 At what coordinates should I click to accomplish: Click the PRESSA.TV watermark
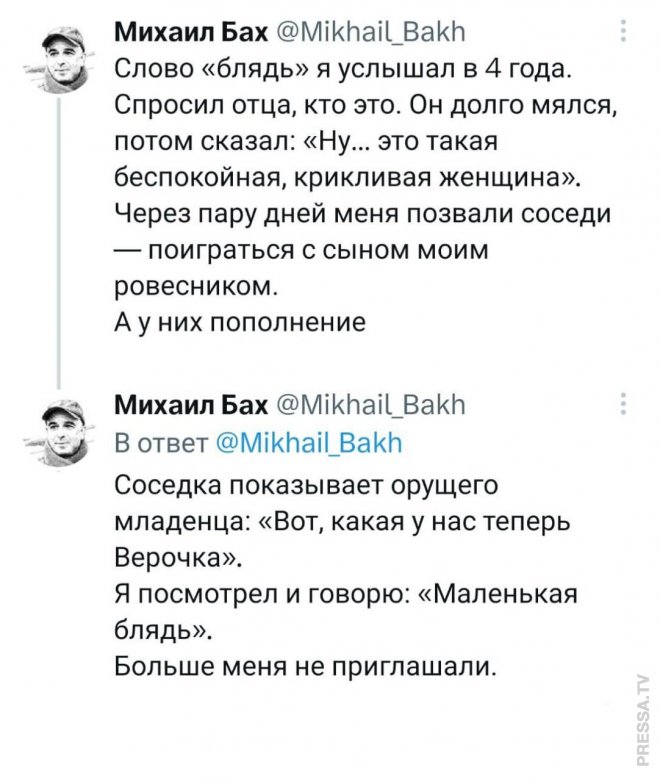pos(641,717)
